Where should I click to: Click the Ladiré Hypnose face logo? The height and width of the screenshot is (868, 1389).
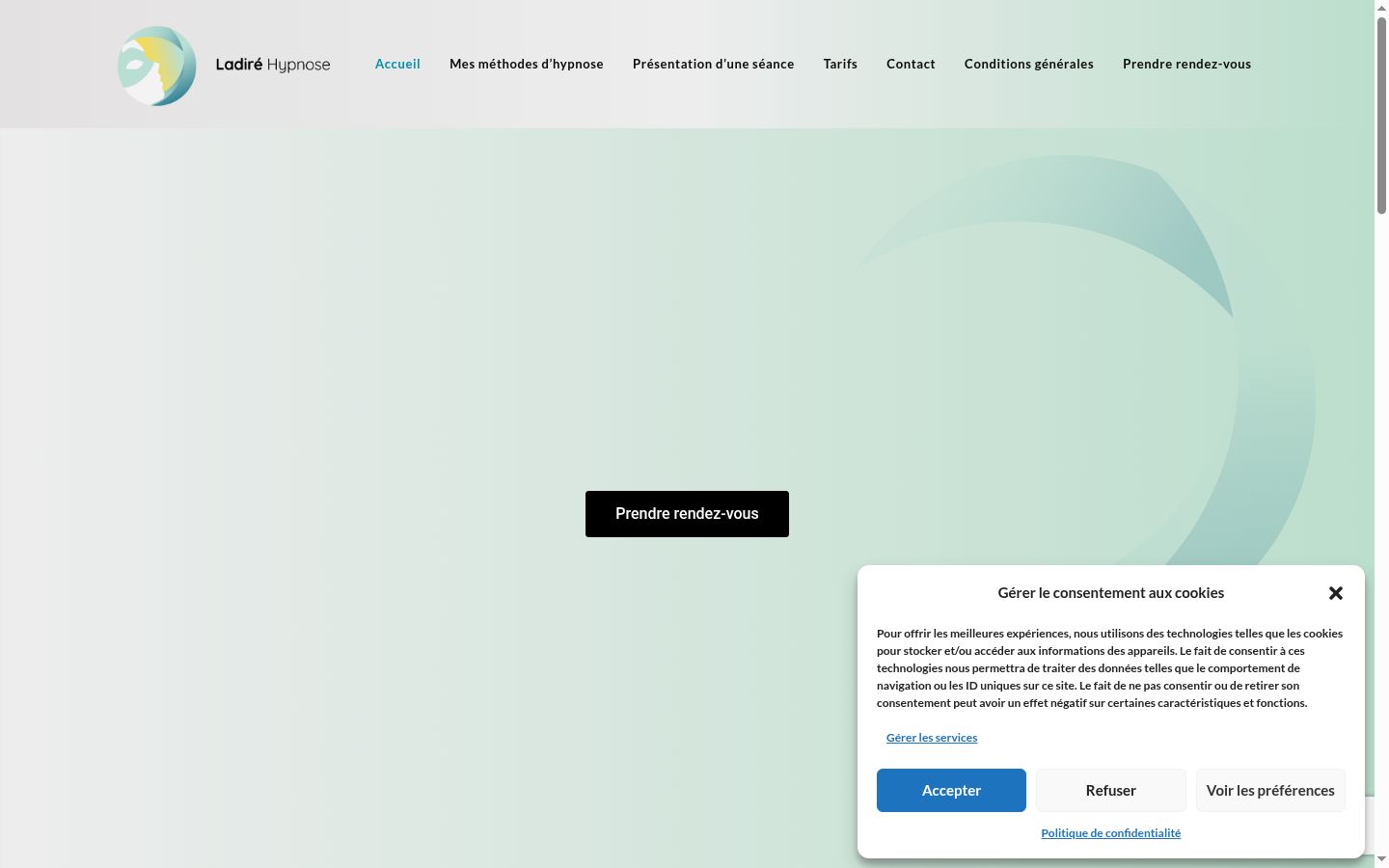tap(157, 66)
